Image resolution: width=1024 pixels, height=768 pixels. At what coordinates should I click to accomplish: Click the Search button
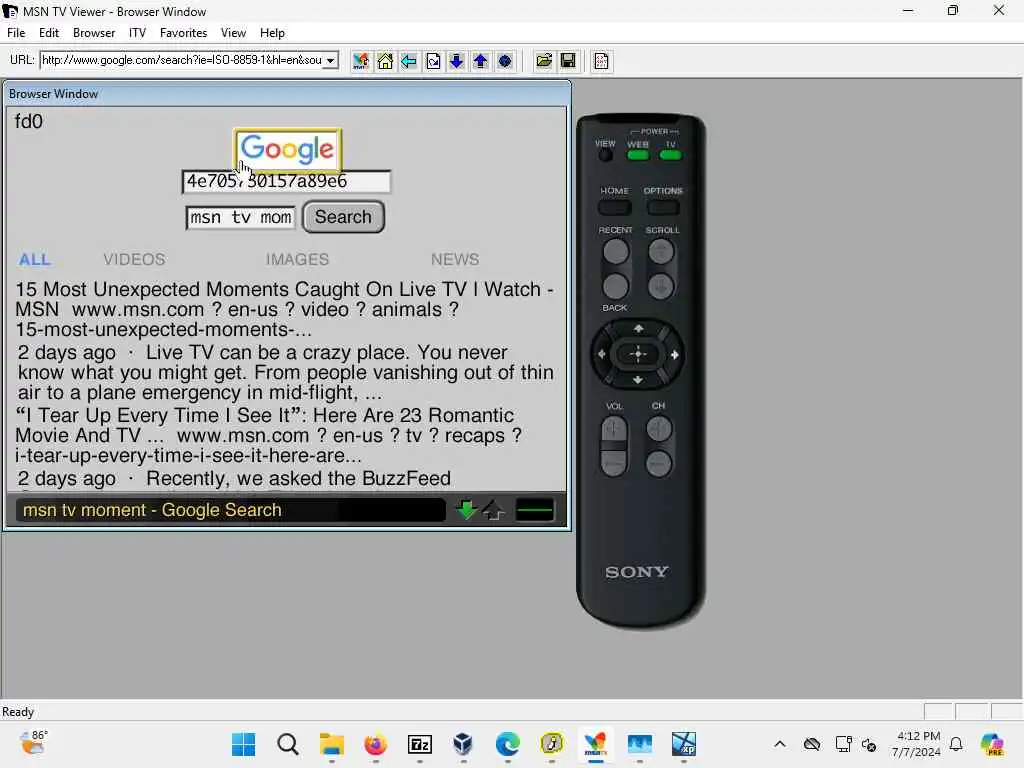pyautogui.click(x=344, y=217)
